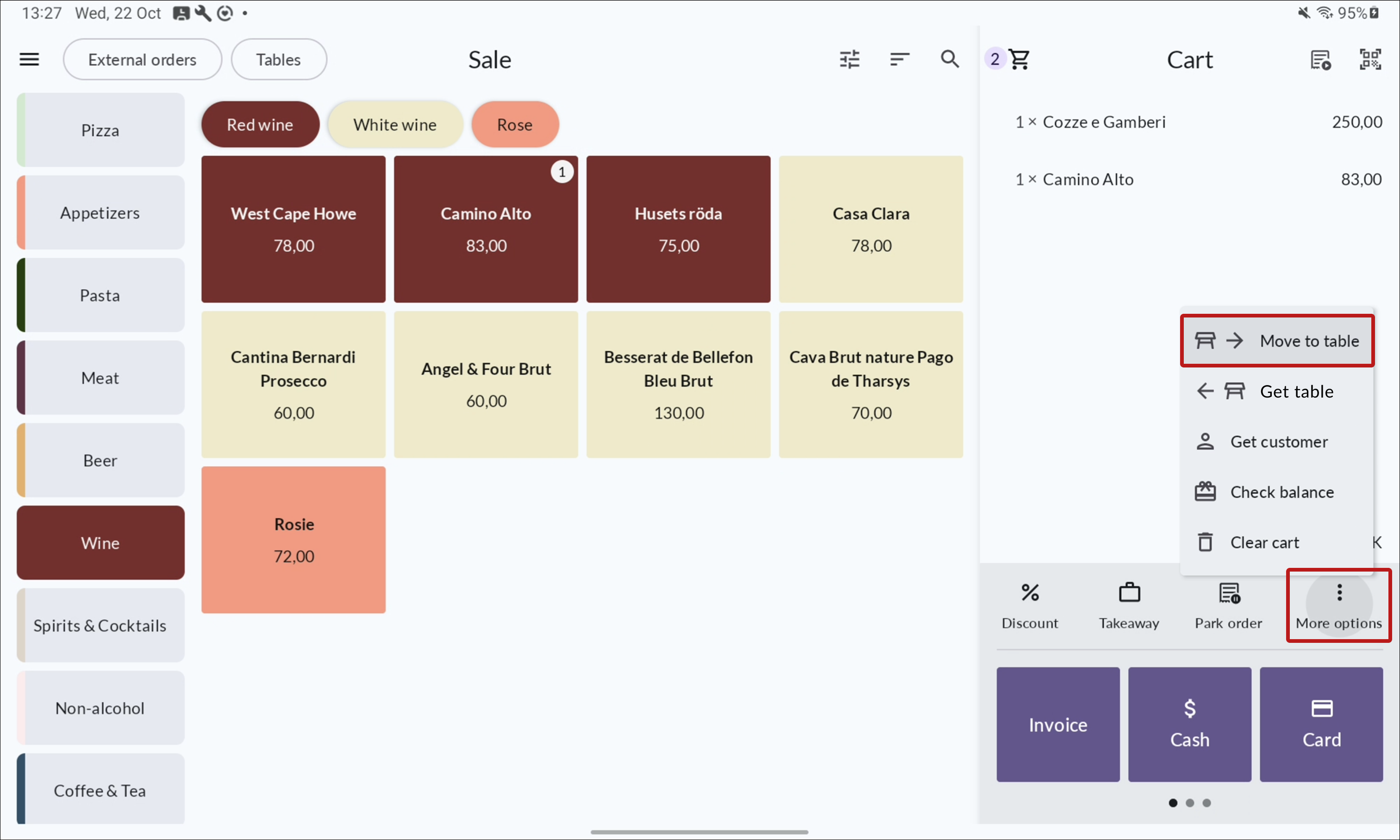Open the Tables view
This screenshot has height=840, width=1400.
coord(278,59)
